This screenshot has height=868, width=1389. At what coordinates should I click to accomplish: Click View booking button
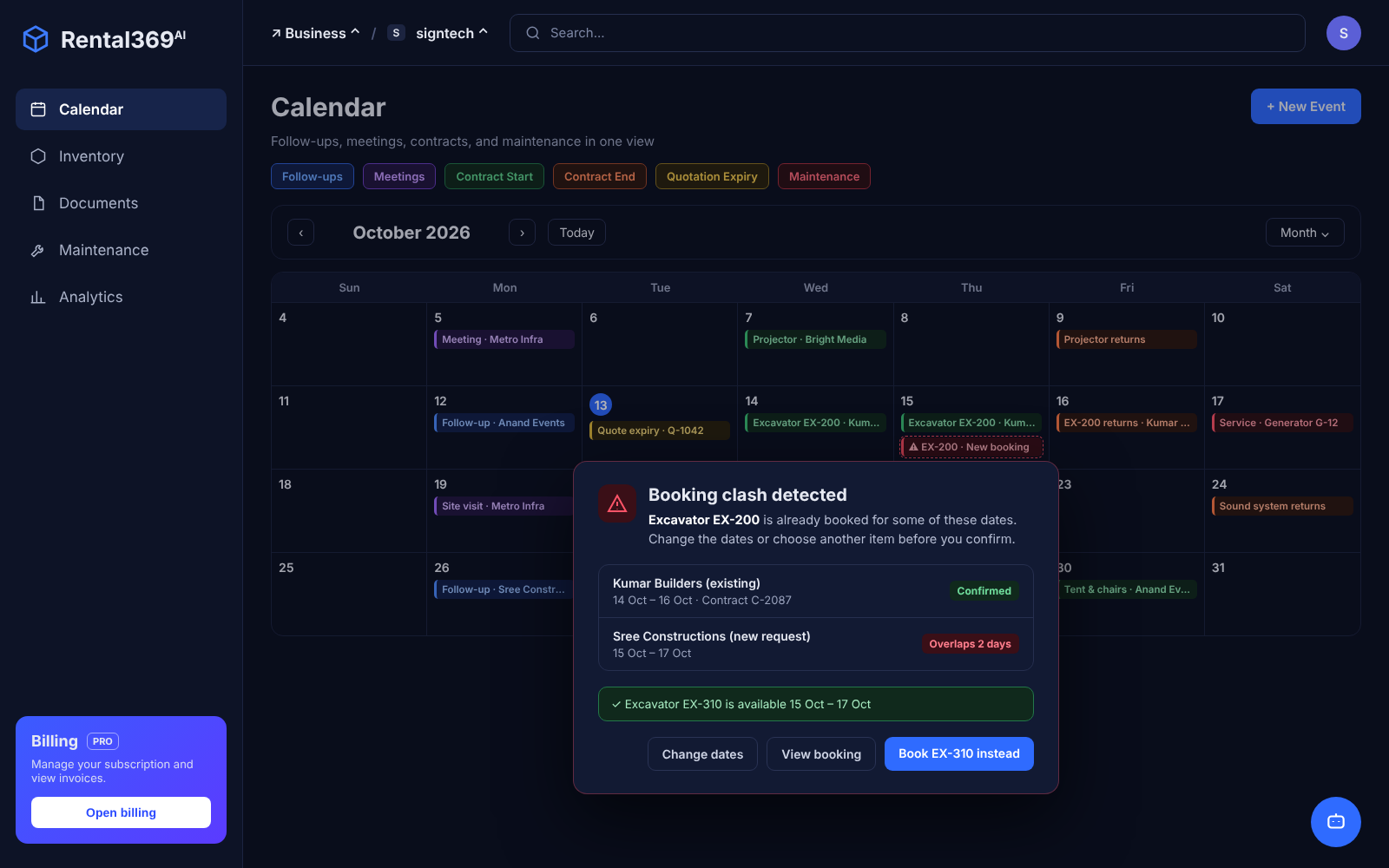click(821, 753)
